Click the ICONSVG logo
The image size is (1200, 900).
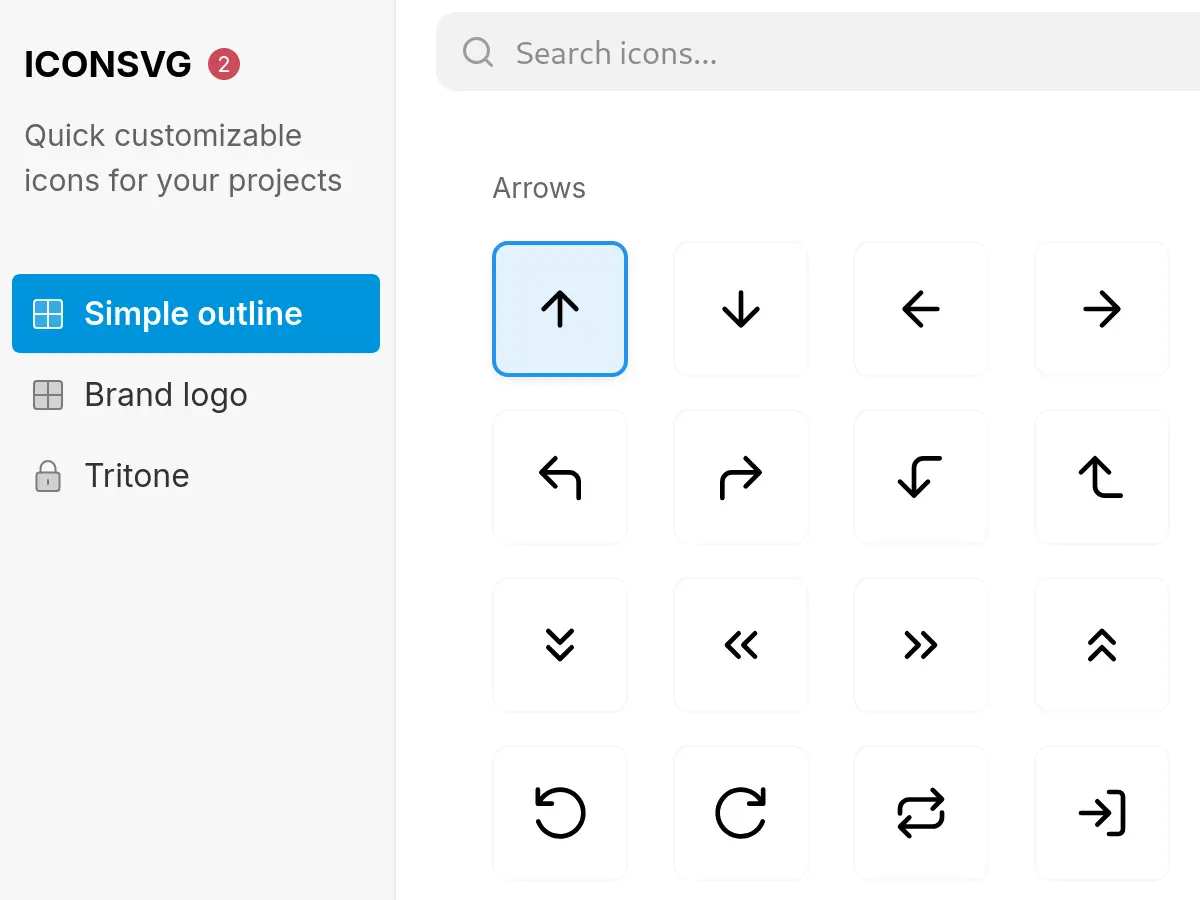pyautogui.click(x=107, y=63)
